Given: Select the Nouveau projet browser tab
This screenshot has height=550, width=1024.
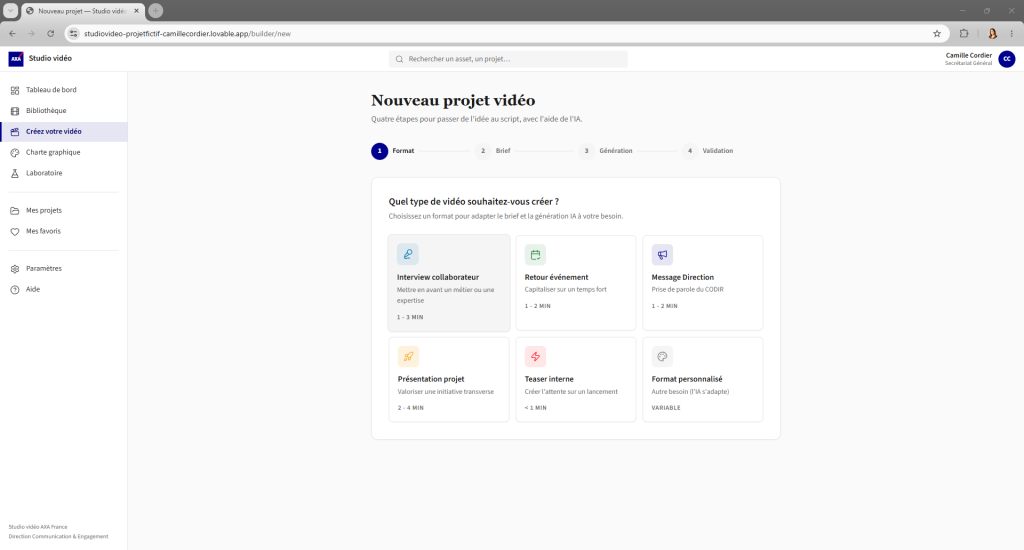Looking at the screenshot, I should [x=82, y=11].
